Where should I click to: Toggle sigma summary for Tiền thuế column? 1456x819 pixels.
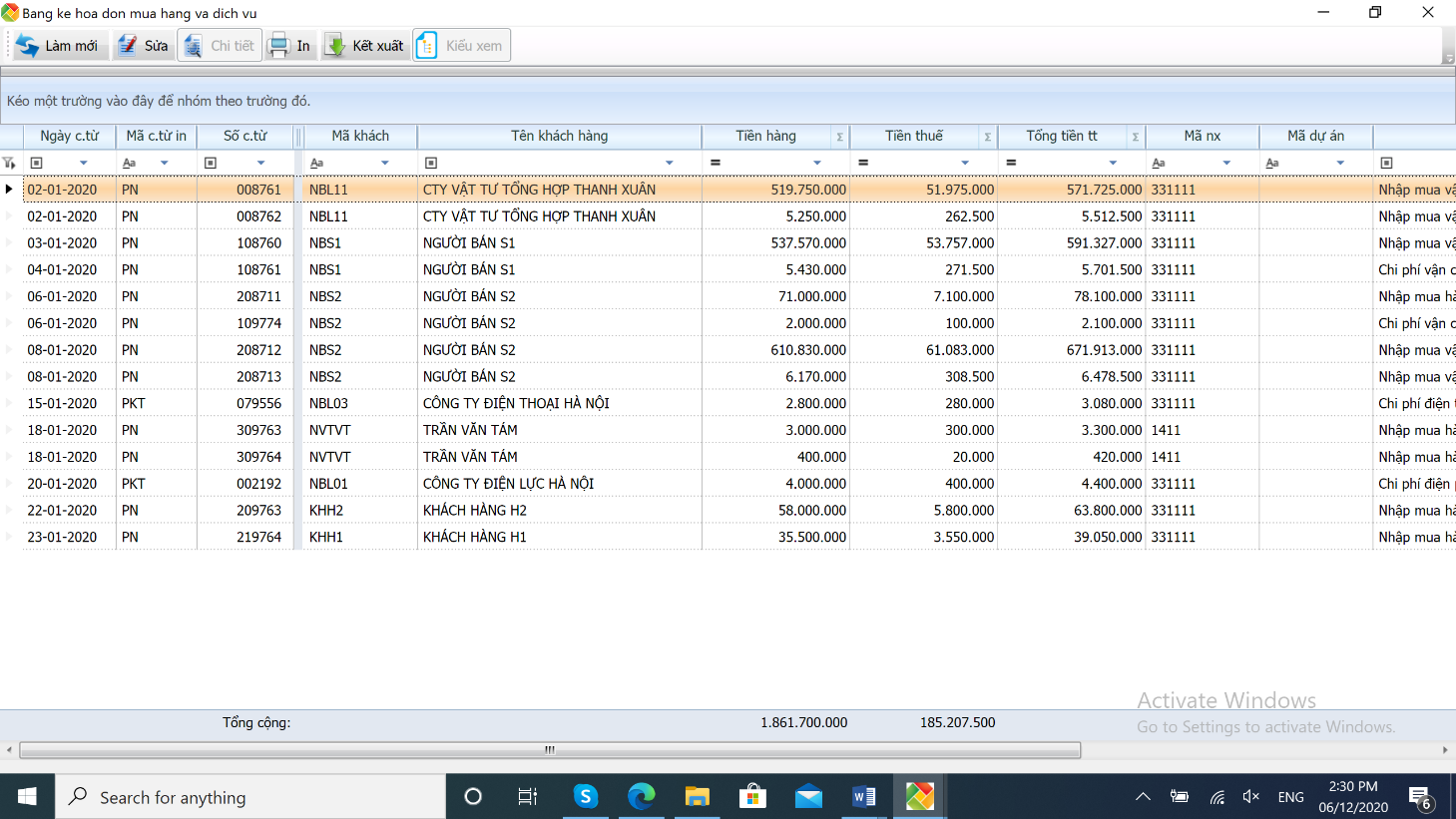coord(987,137)
